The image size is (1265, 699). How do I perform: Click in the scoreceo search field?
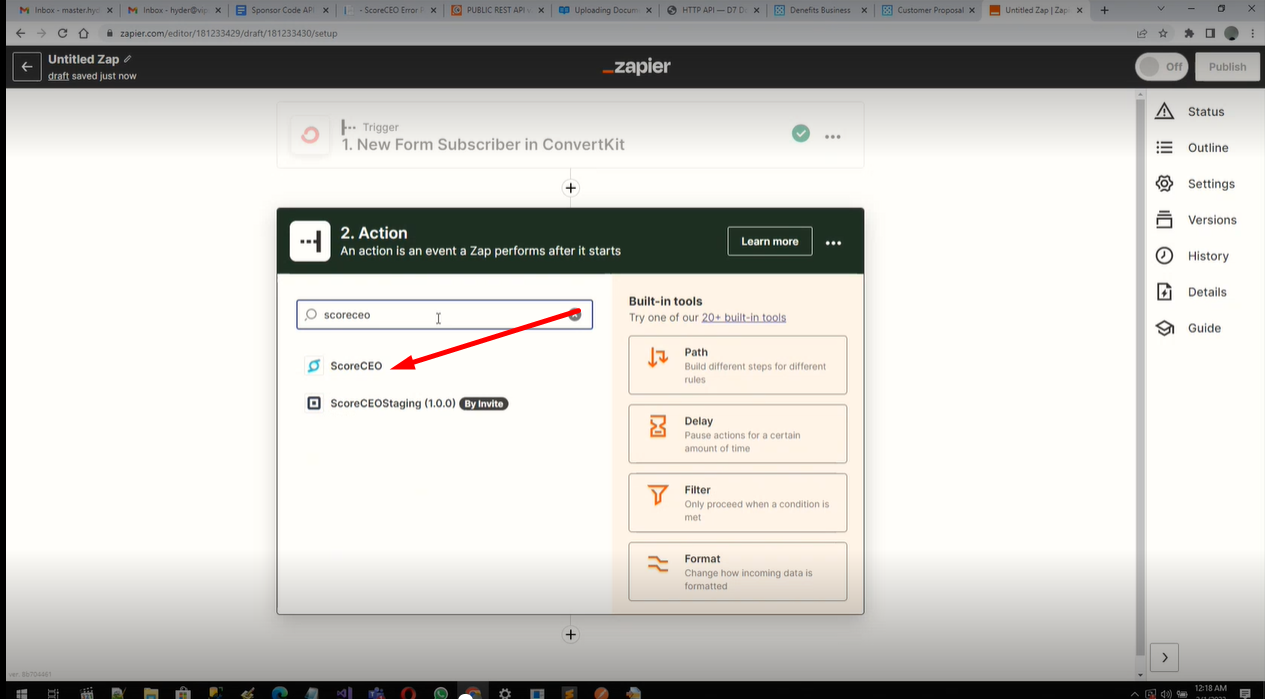tap(444, 314)
